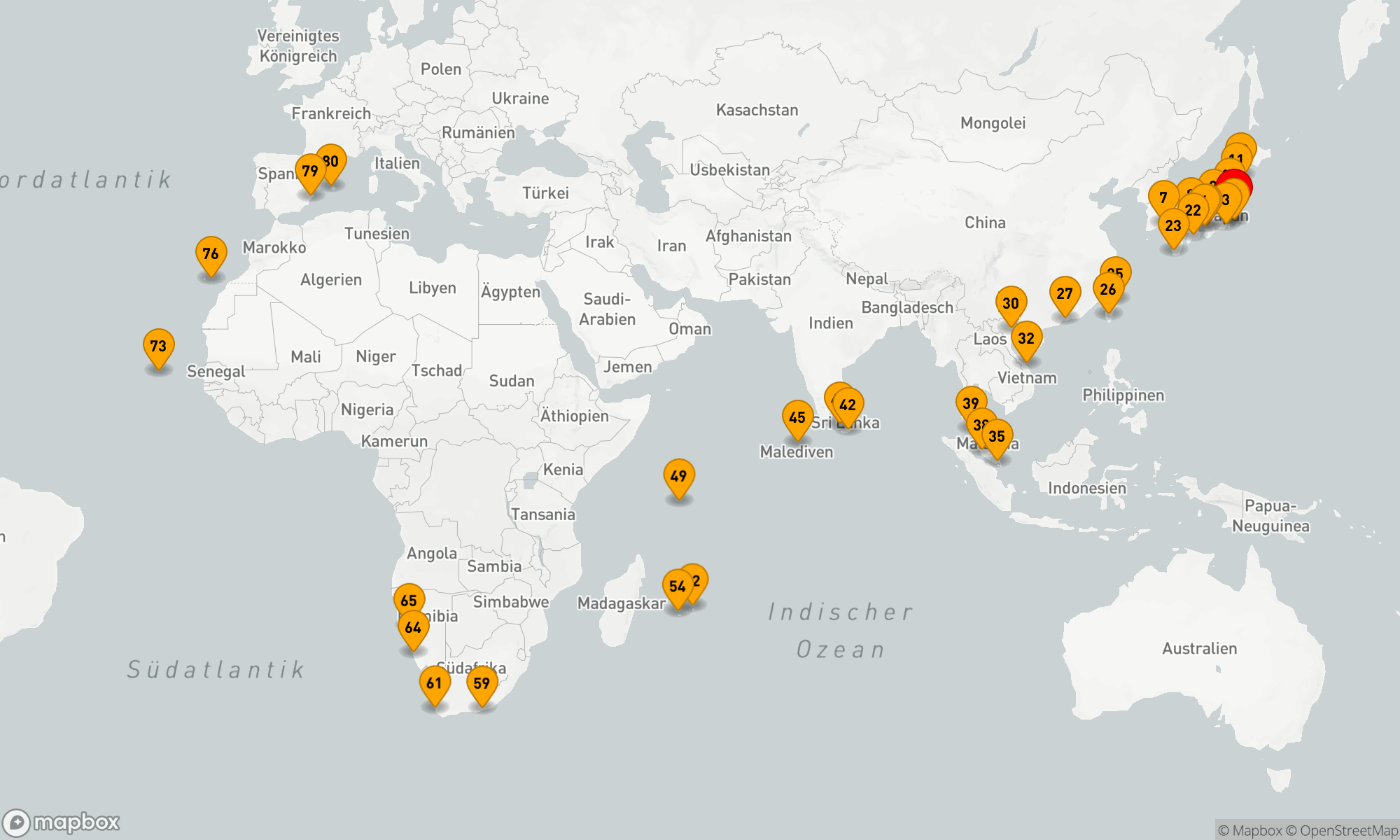The height and width of the screenshot is (840, 1400).
Task: Open marker 39 near Malaysia
Action: click(970, 403)
